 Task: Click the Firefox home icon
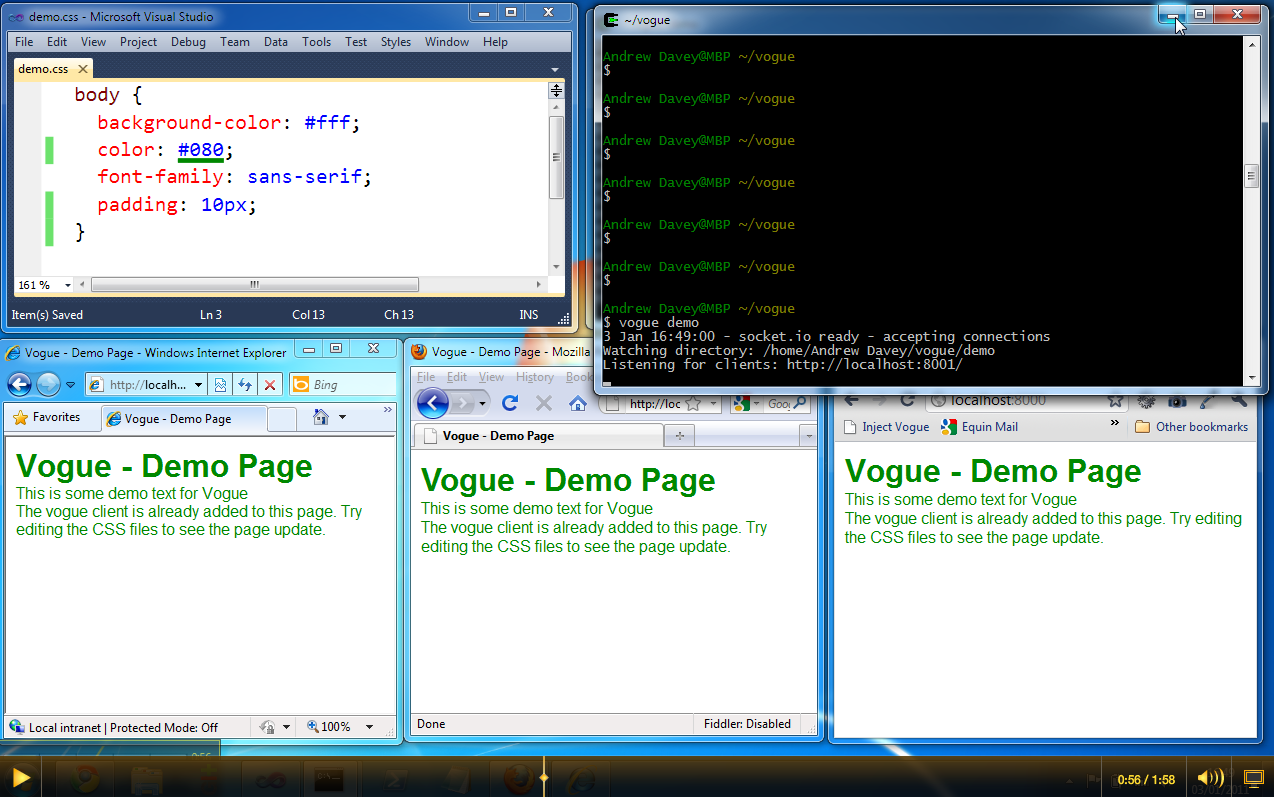tap(577, 403)
